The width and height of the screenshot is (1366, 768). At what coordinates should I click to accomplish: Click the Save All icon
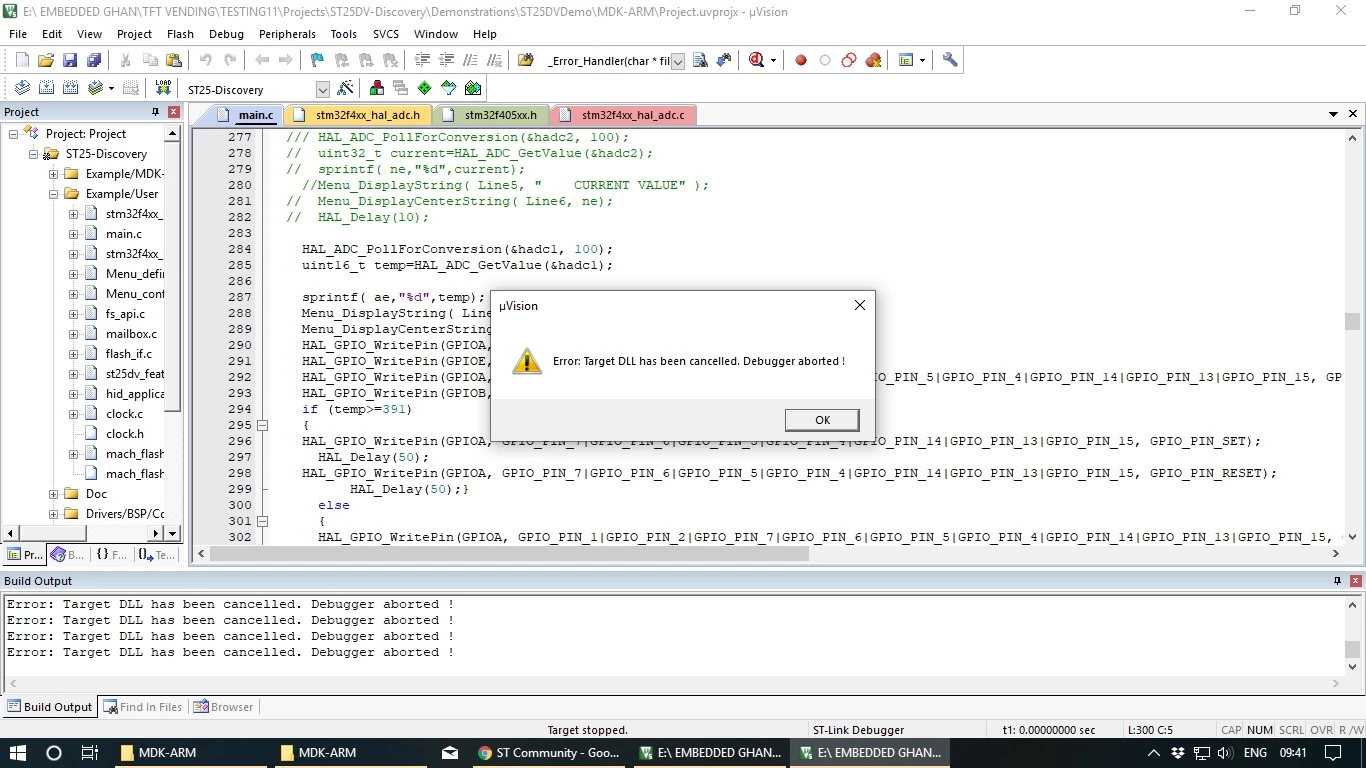(x=93, y=60)
